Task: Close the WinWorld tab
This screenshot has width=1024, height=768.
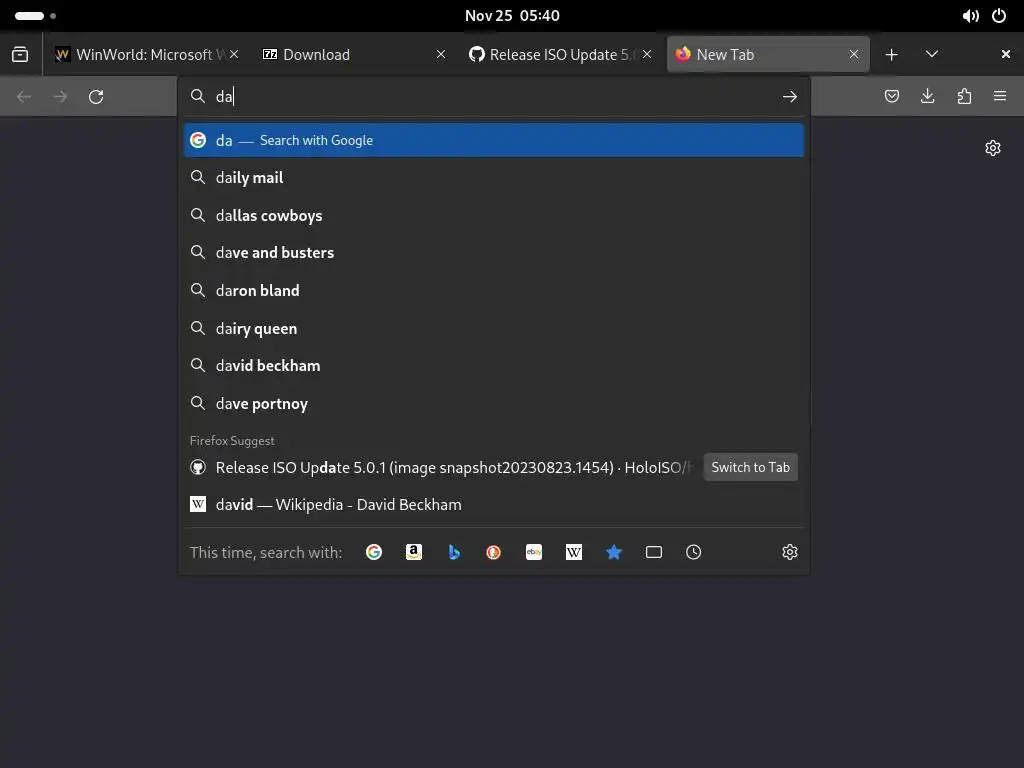Action: coord(234,54)
